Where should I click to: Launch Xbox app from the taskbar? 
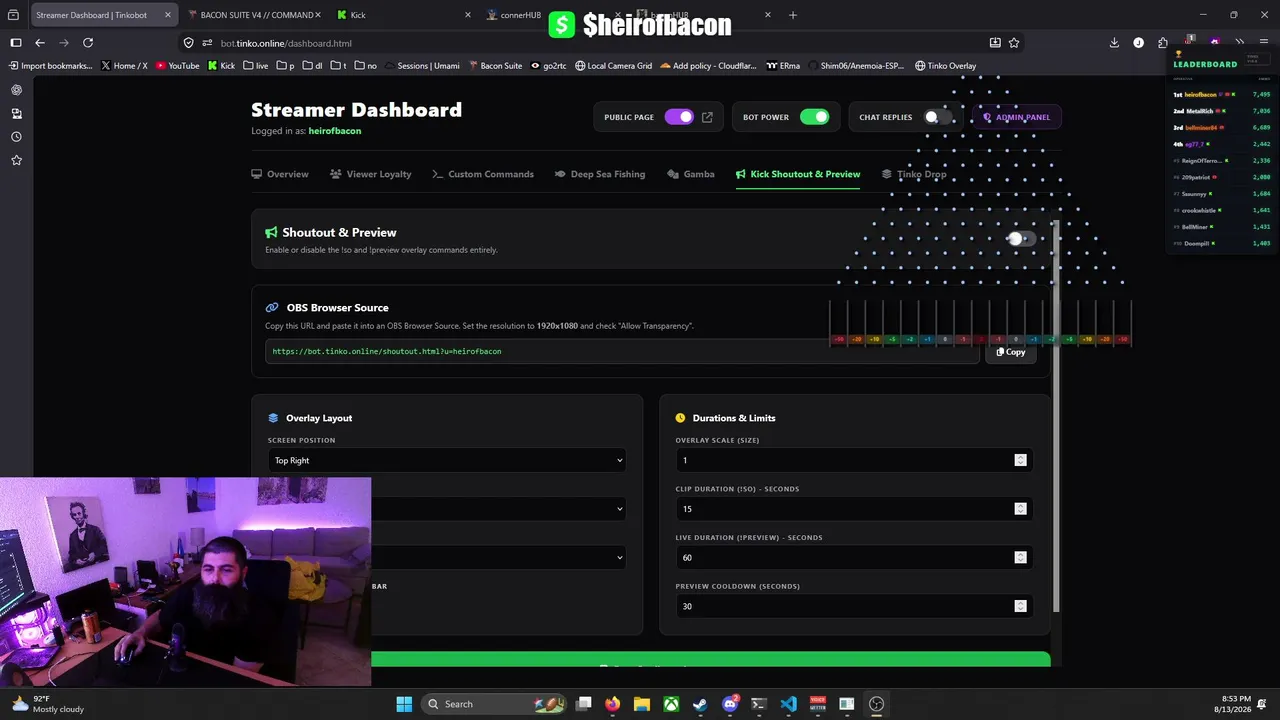coord(671,704)
